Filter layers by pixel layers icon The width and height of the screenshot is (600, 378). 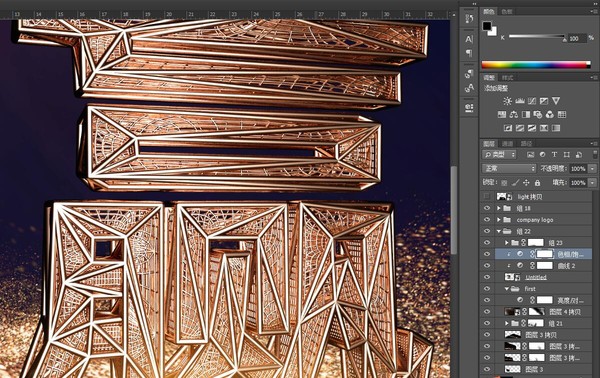[530, 155]
